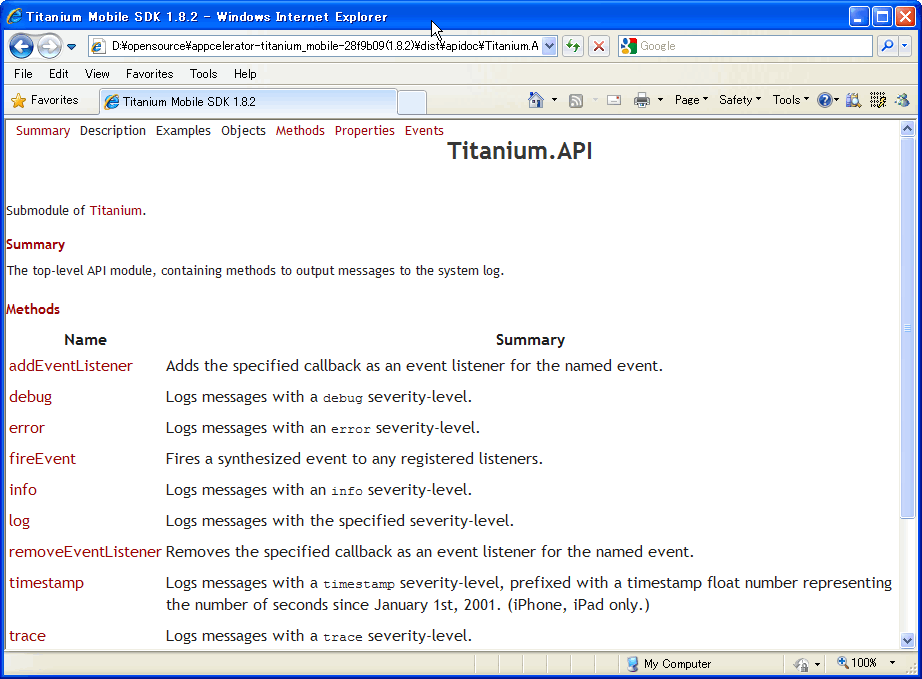Open the info method link
This screenshot has height=679, width=922.
(23, 490)
